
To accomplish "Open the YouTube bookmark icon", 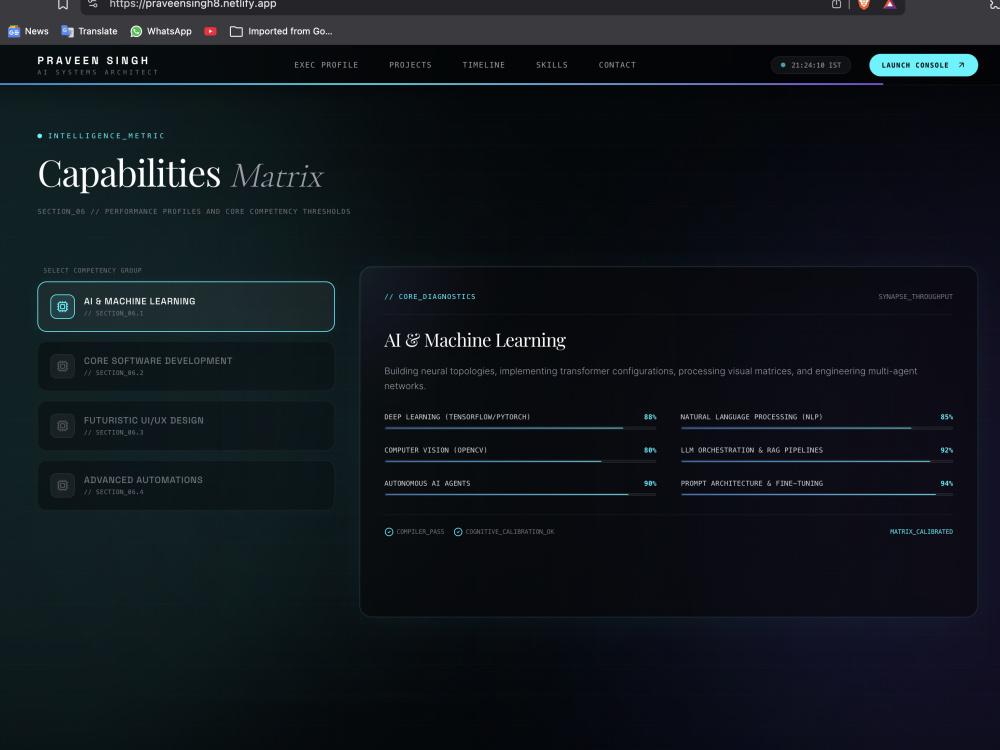I will pos(210,31).
